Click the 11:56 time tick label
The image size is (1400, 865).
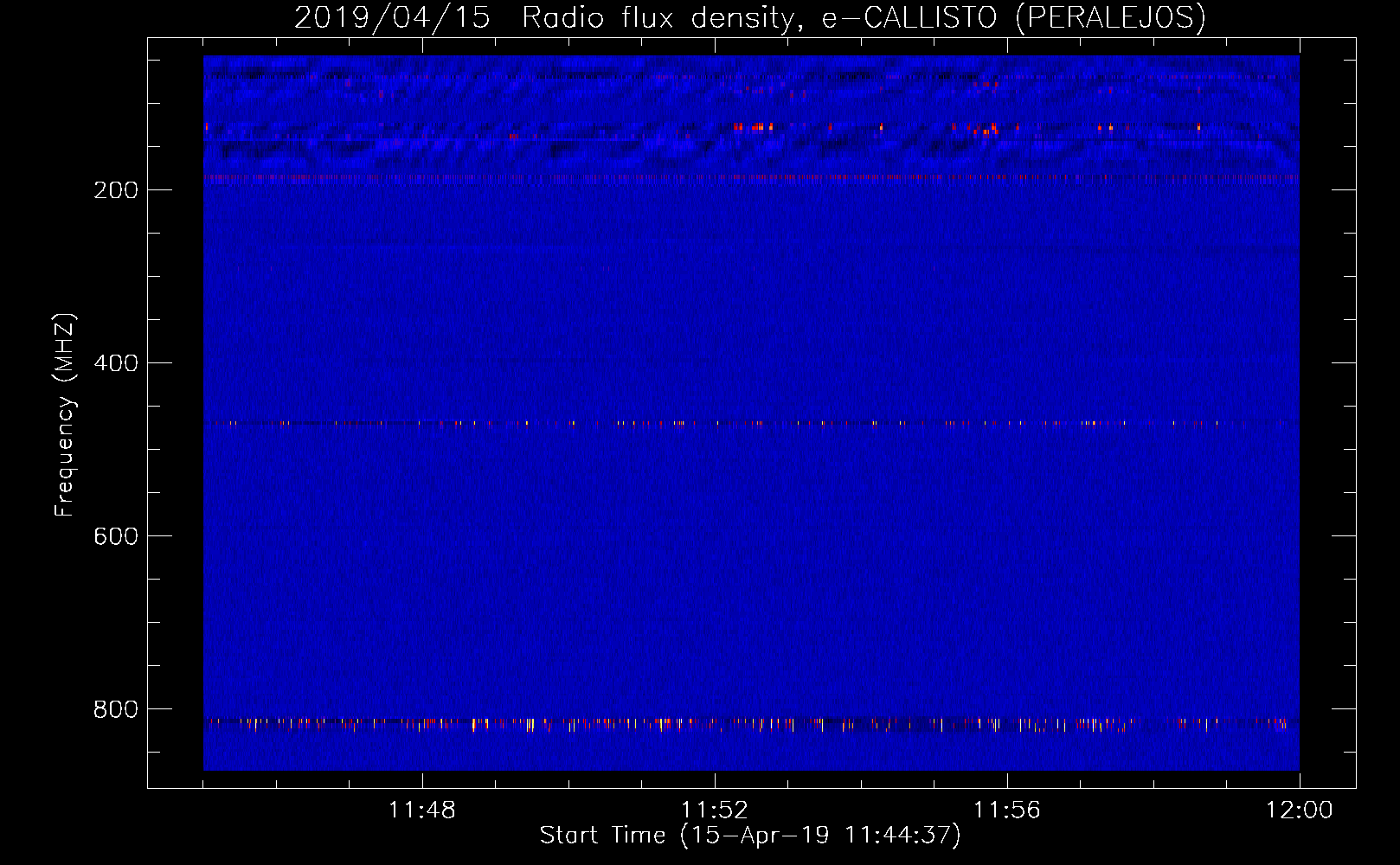pyautogui.click(x=1007, y=811)
